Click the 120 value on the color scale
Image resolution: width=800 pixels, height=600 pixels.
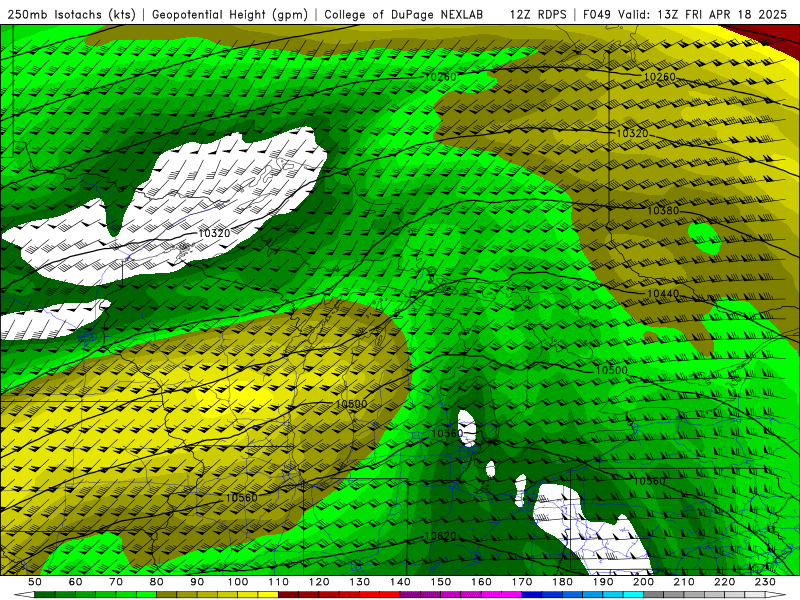point(319,582)
